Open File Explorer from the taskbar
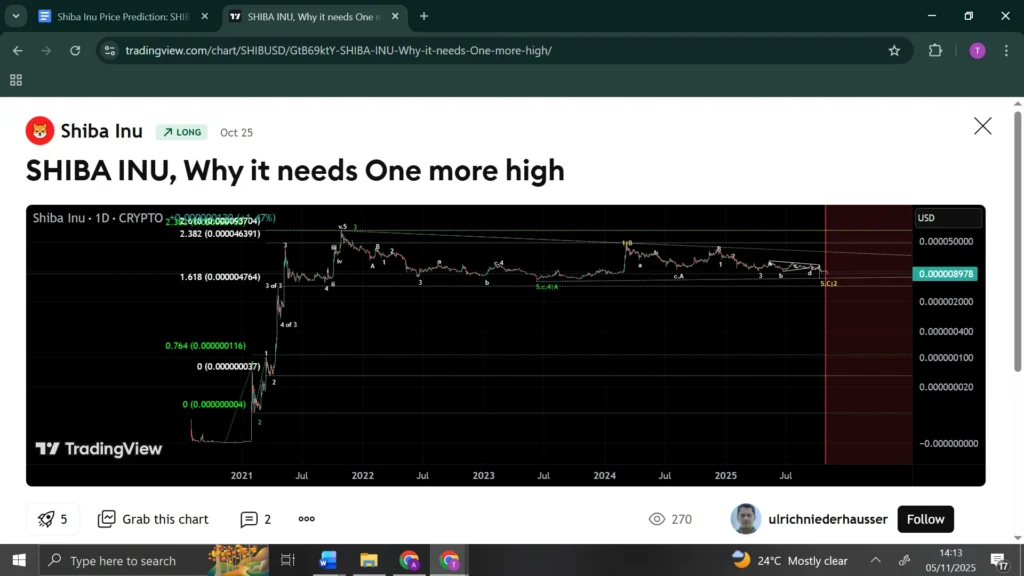The width and height of the screenshot is (1024, 576). coord(369,560)
